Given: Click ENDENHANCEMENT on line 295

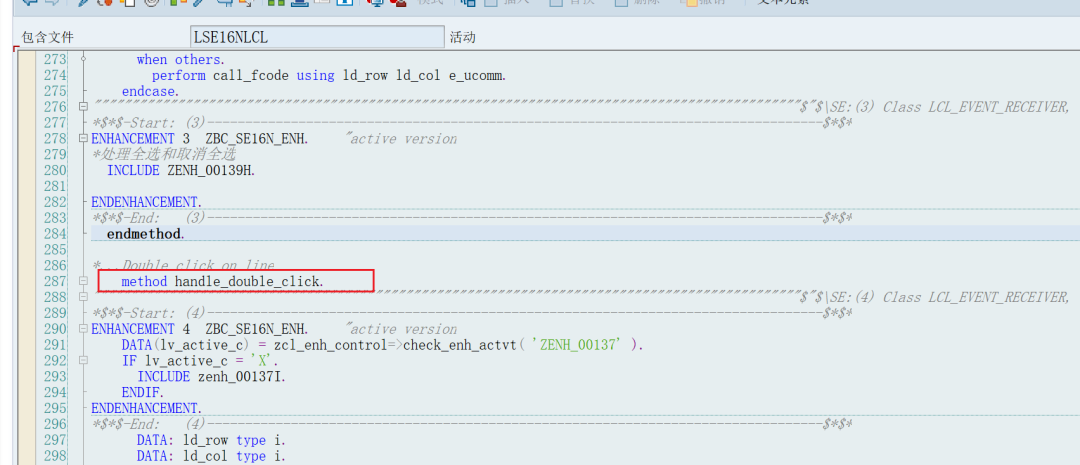Looking at the screenshot, I should point(147,408).
